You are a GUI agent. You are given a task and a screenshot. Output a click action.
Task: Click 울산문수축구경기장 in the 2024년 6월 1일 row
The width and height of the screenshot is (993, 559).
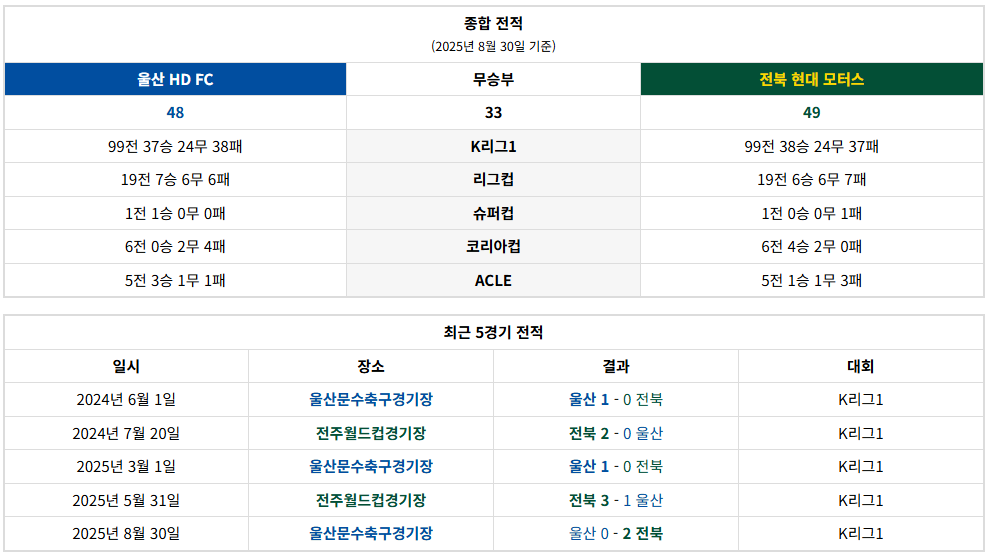click(371, 400)
